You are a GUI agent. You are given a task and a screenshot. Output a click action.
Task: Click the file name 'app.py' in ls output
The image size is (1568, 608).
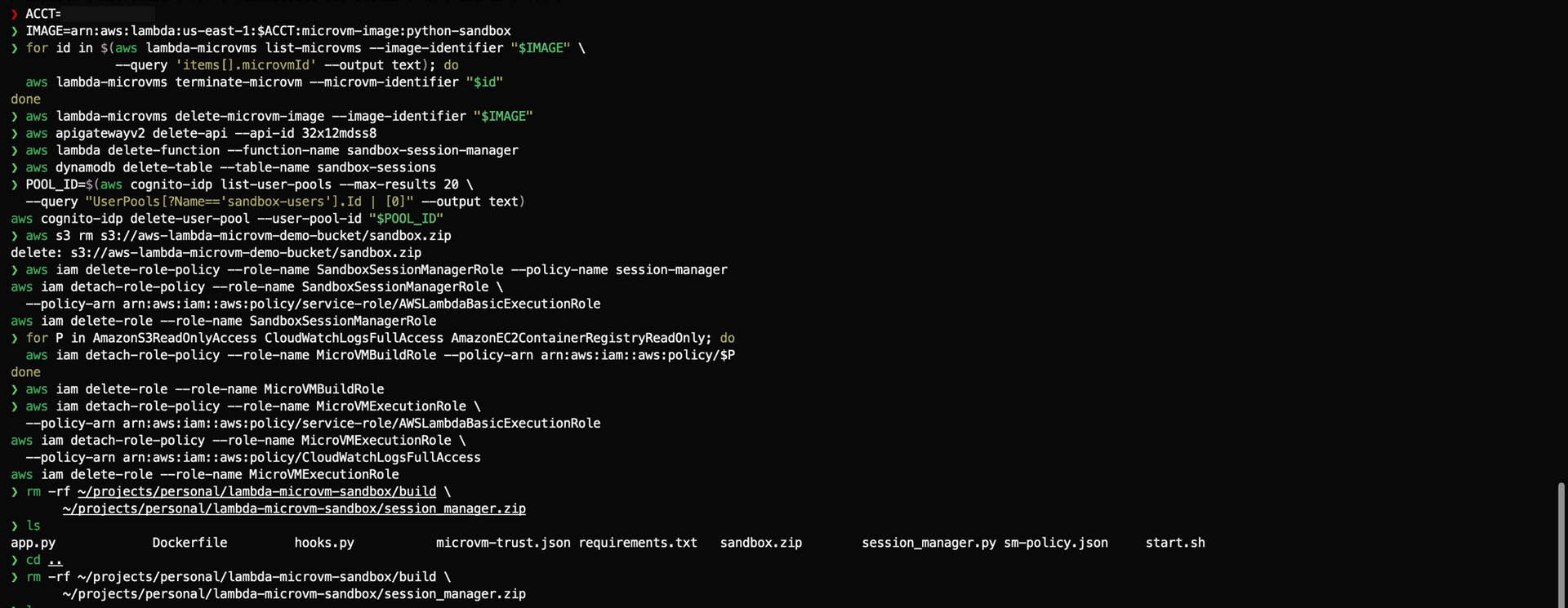click(33, 543)
